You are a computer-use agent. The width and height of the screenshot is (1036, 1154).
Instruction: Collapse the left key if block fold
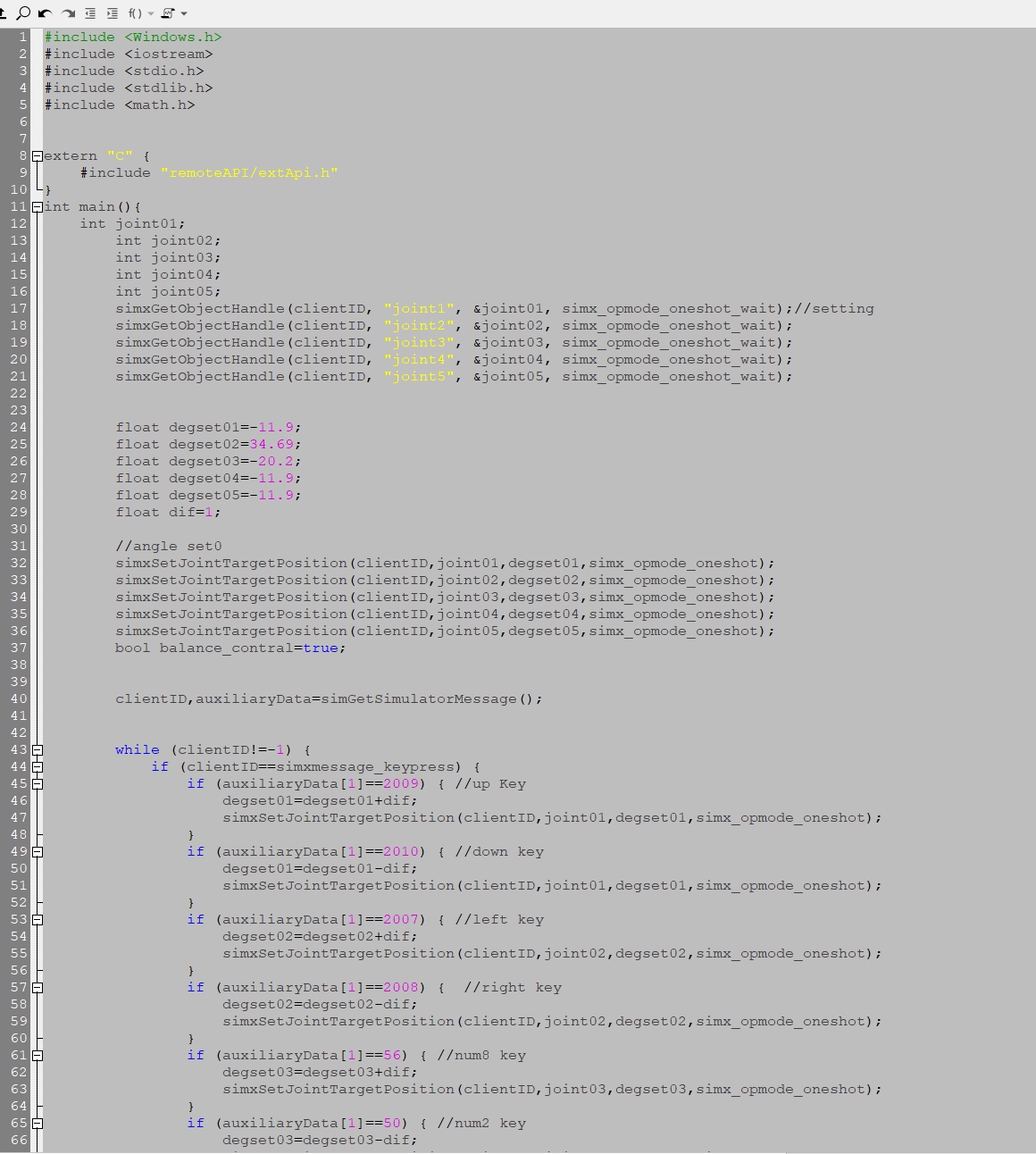37,919
